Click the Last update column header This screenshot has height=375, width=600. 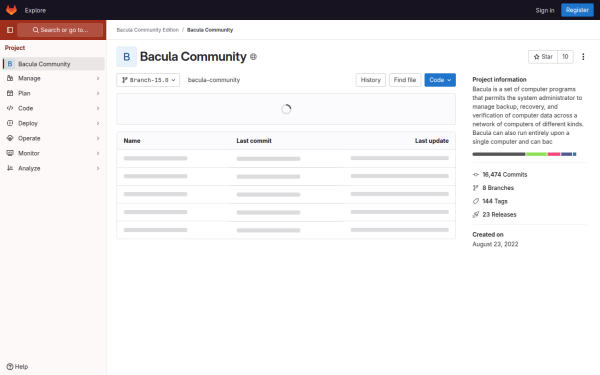coord(432,141)
